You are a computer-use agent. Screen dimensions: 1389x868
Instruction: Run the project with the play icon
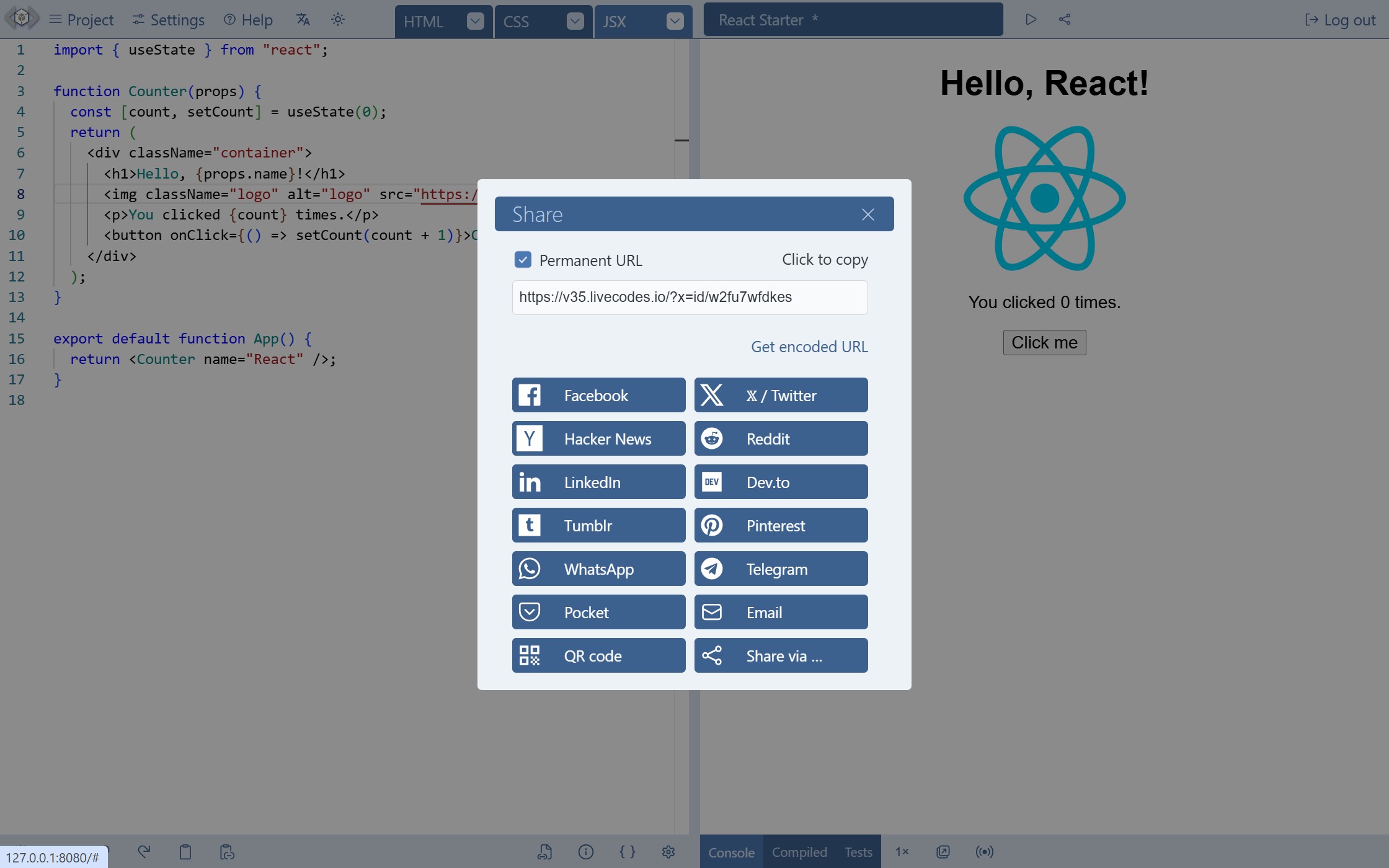pyautogui.click(x=1031, y=19)
